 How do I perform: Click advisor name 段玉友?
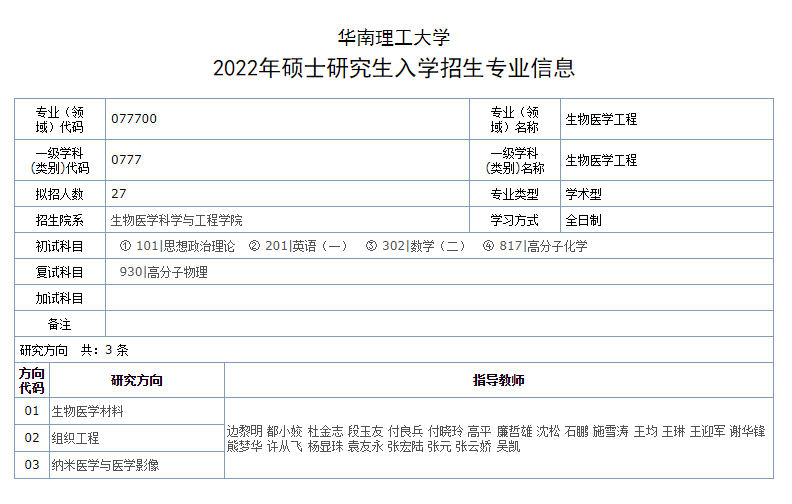click(365, 431)
